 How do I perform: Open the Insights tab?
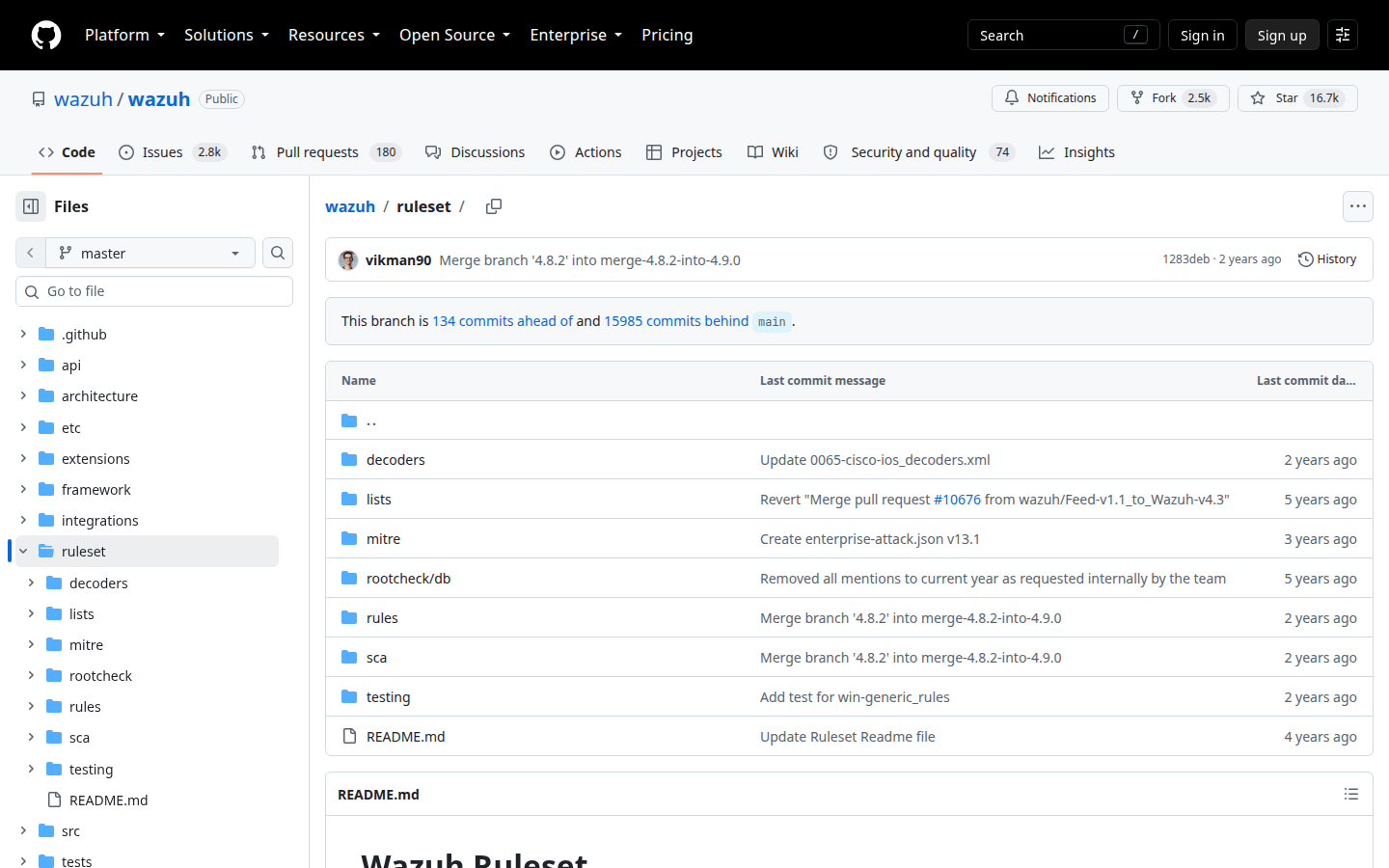(x=1076, y=152)
